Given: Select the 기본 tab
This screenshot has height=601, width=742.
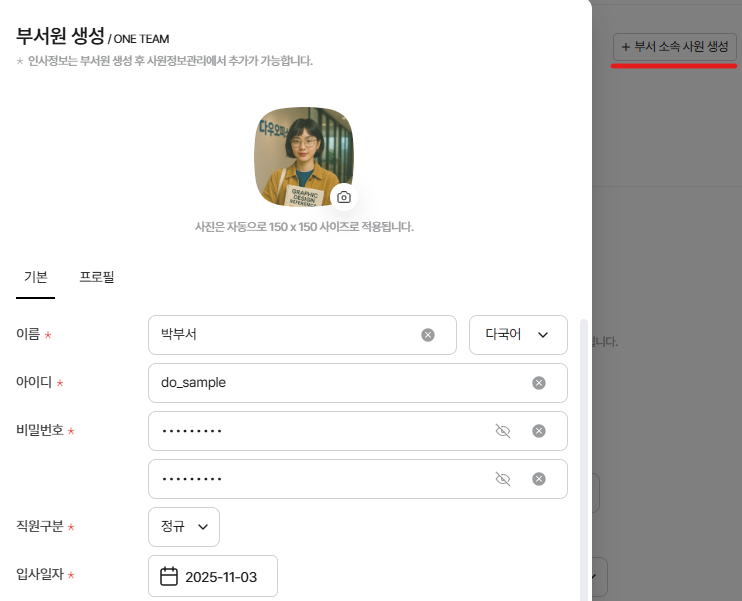Looking at the screenshot, I should (x=35, y=277).
